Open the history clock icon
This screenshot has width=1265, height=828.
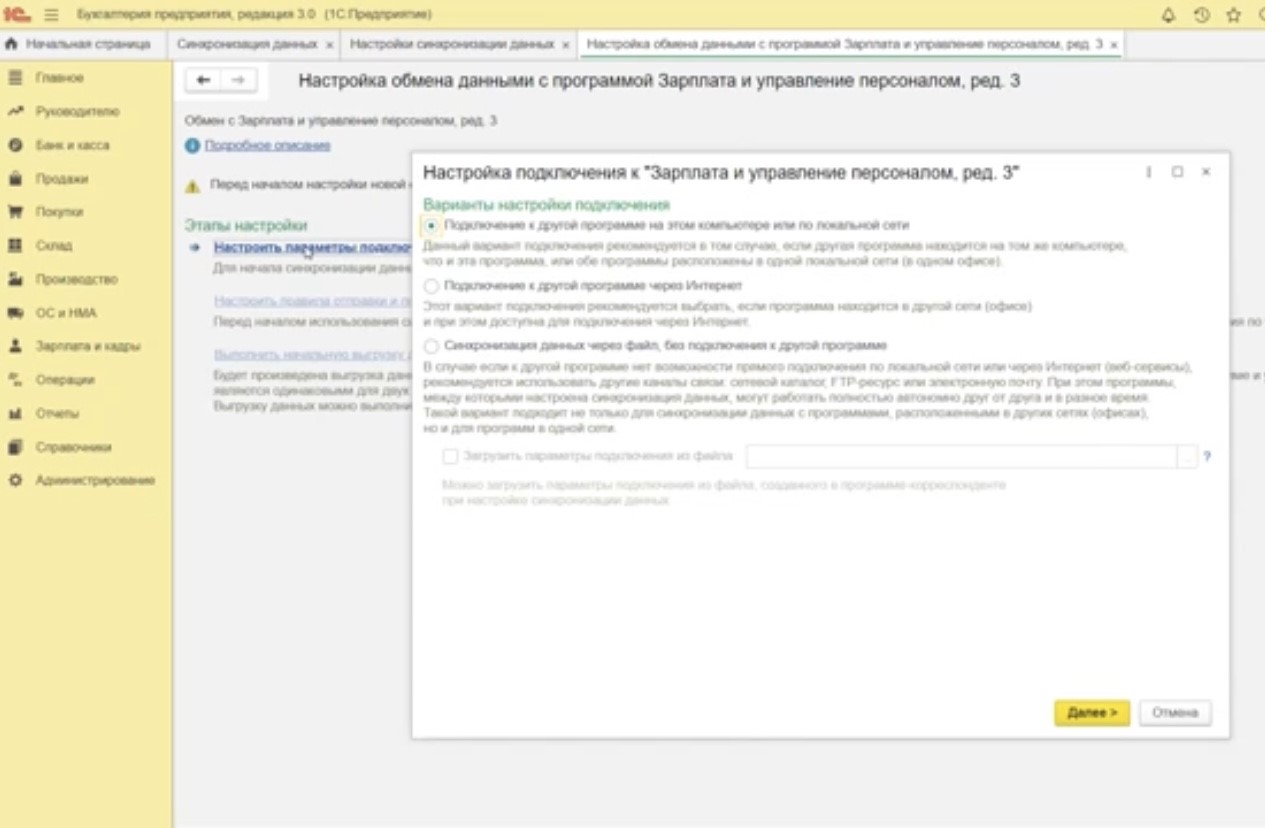click(x=1201, y=15)
